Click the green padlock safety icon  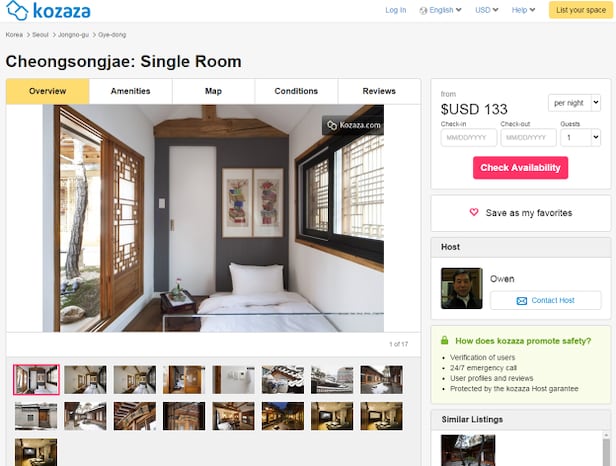point(444,340)
